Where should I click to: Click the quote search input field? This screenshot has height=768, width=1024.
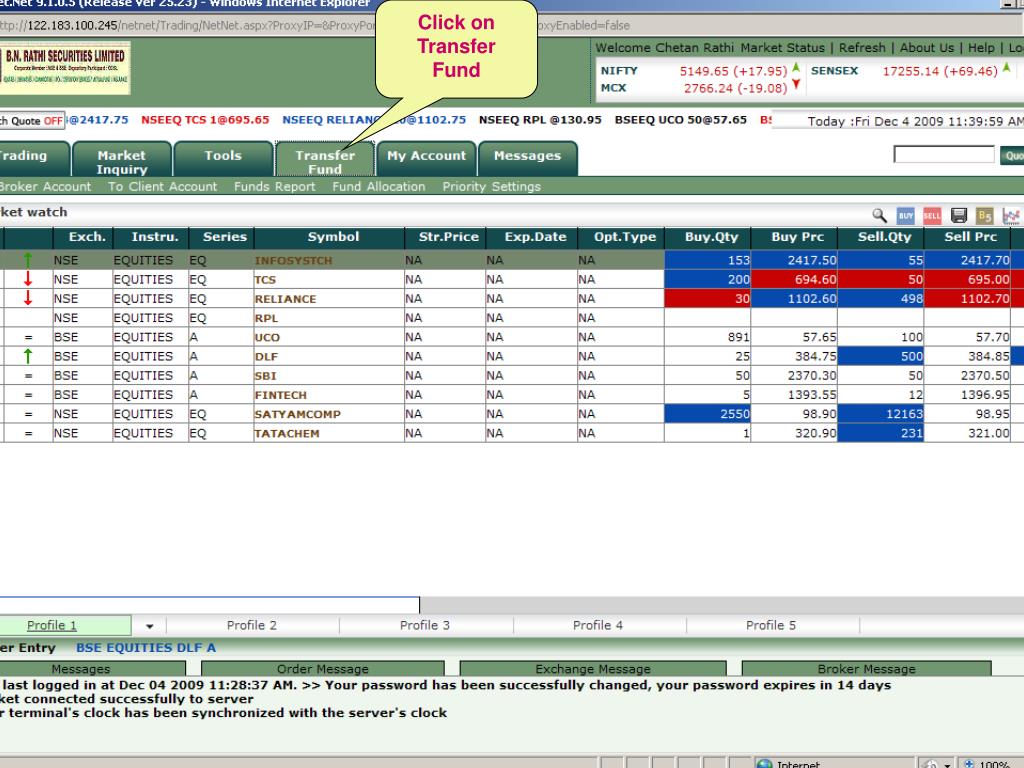(x=944, y=155)
